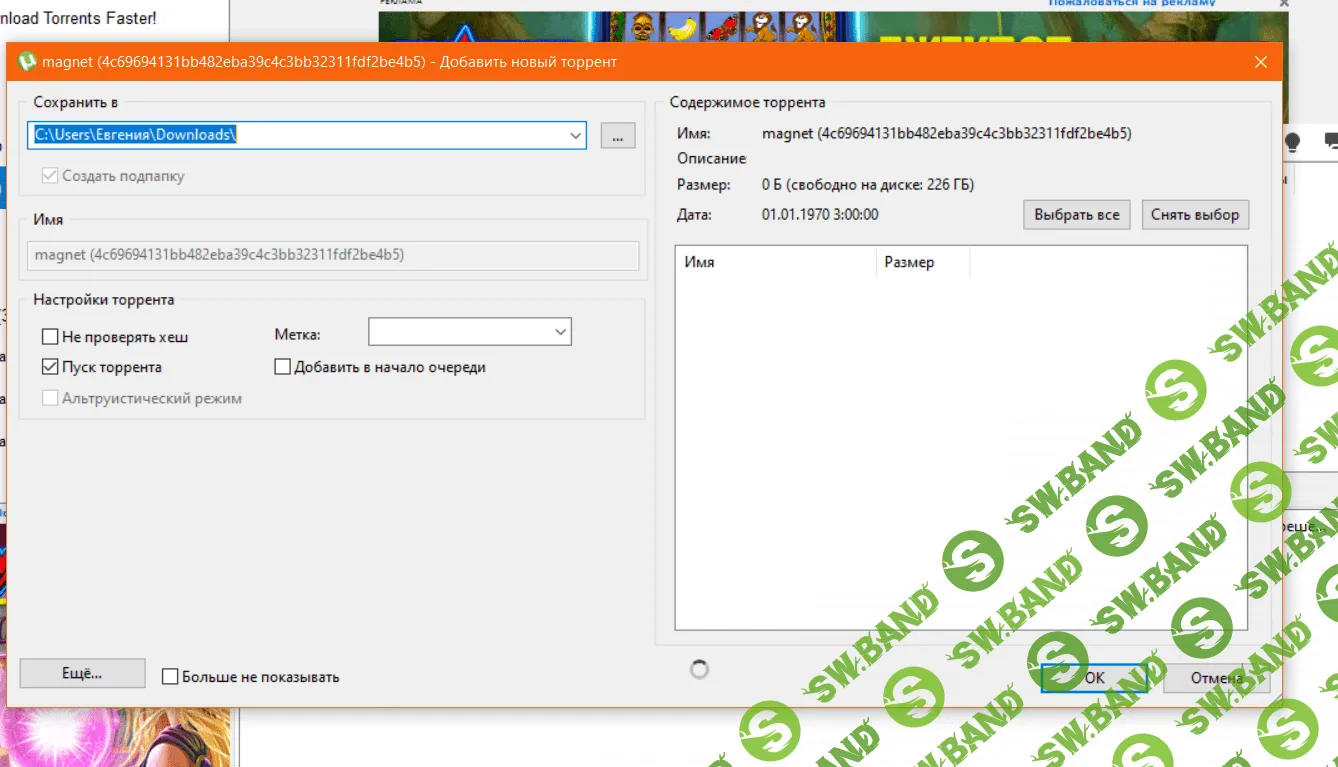Image resolution: width=1338 pixels, height=767 pixels.
Task: Sort file list by "Имя" column header
Action: pos(775,262)
